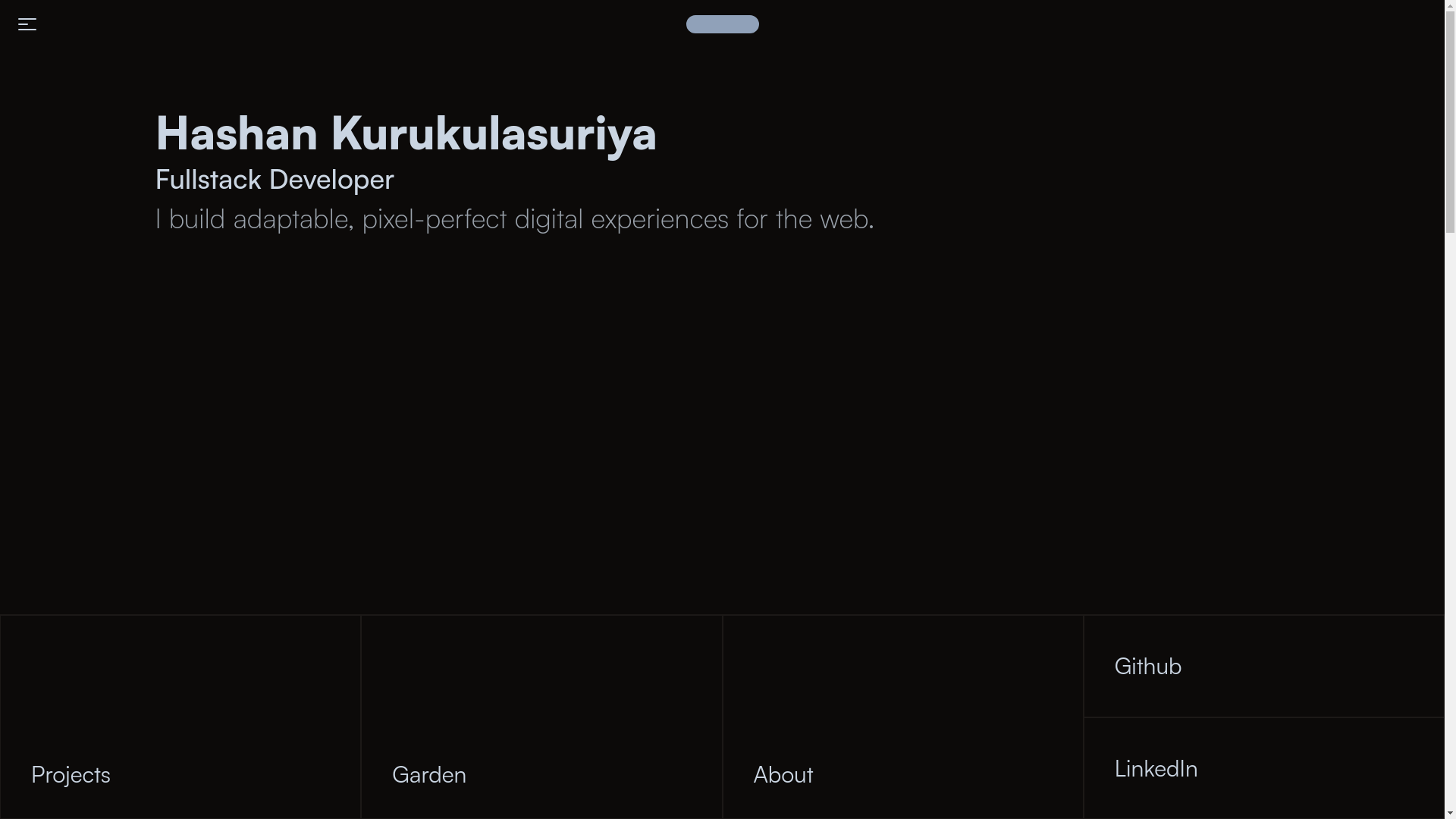Open the Projects card
Screen dimensions: 1456x819
180,717
